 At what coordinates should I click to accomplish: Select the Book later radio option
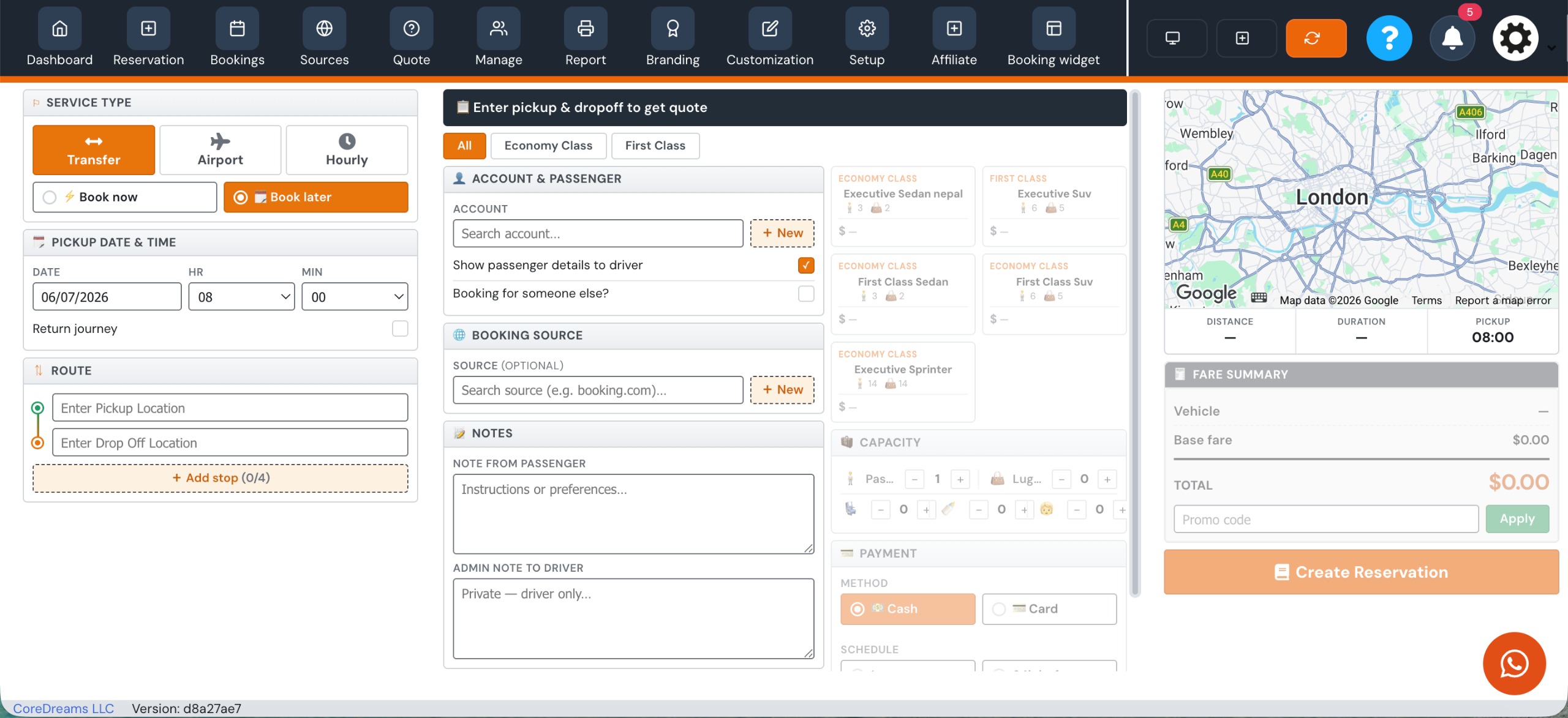(x=316, y=197)
